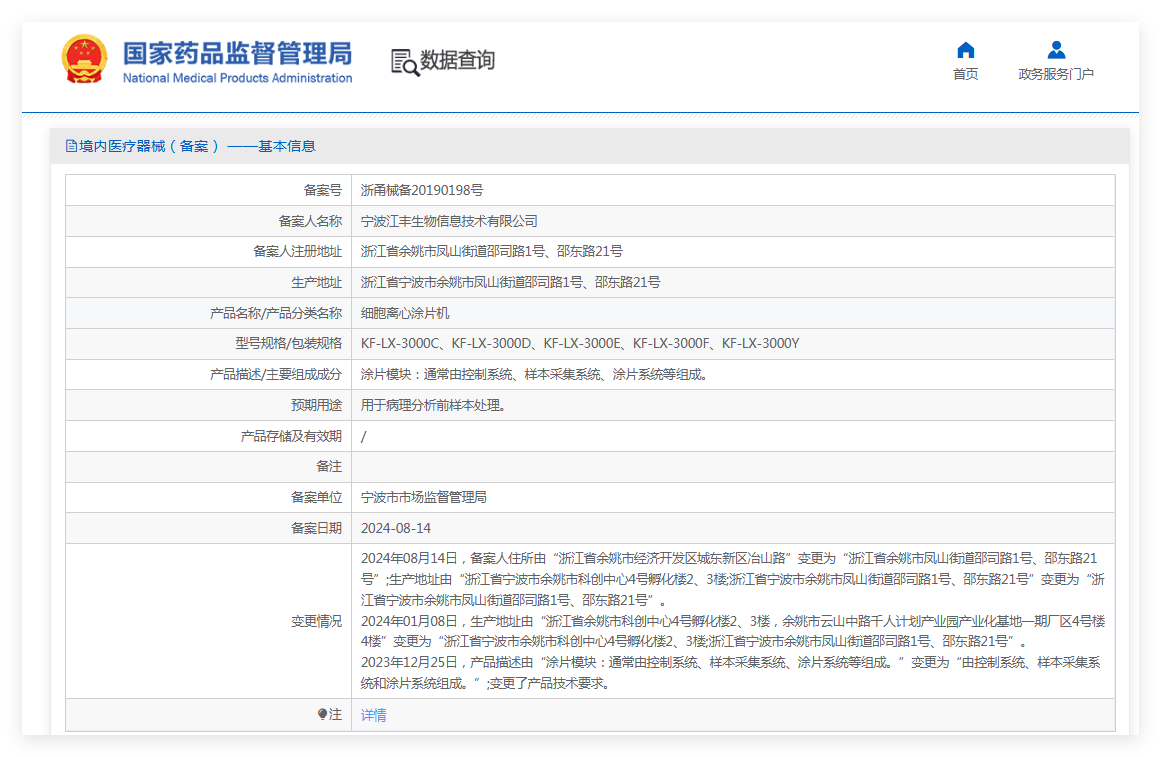
Task: Click the 数据查询 magnifier document icon
Action: [x=405, y=62]
